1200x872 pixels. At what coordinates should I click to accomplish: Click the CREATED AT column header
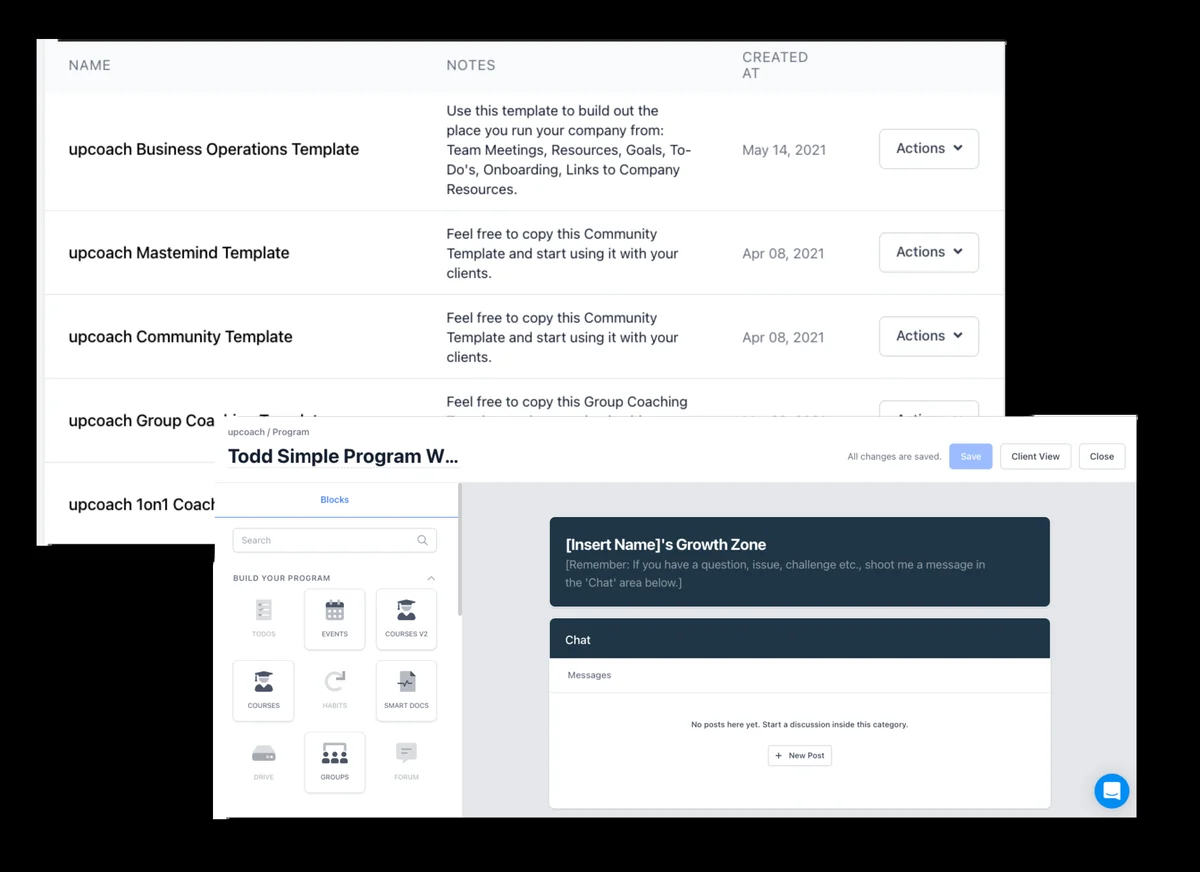click(775, 65)
